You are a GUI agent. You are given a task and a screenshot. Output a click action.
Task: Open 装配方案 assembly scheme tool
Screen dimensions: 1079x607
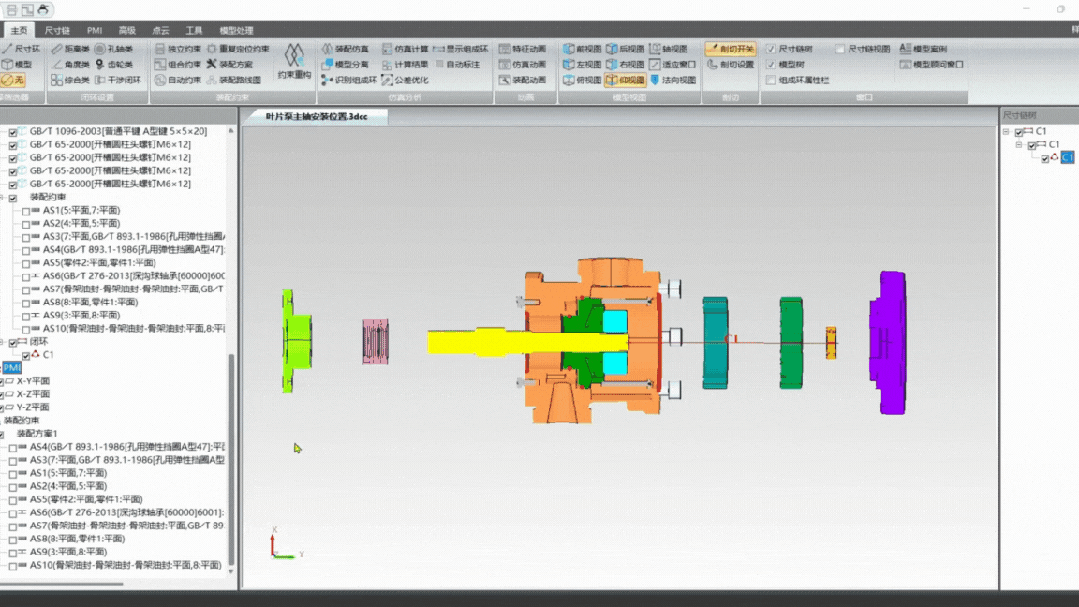click(x=230, y=64)
